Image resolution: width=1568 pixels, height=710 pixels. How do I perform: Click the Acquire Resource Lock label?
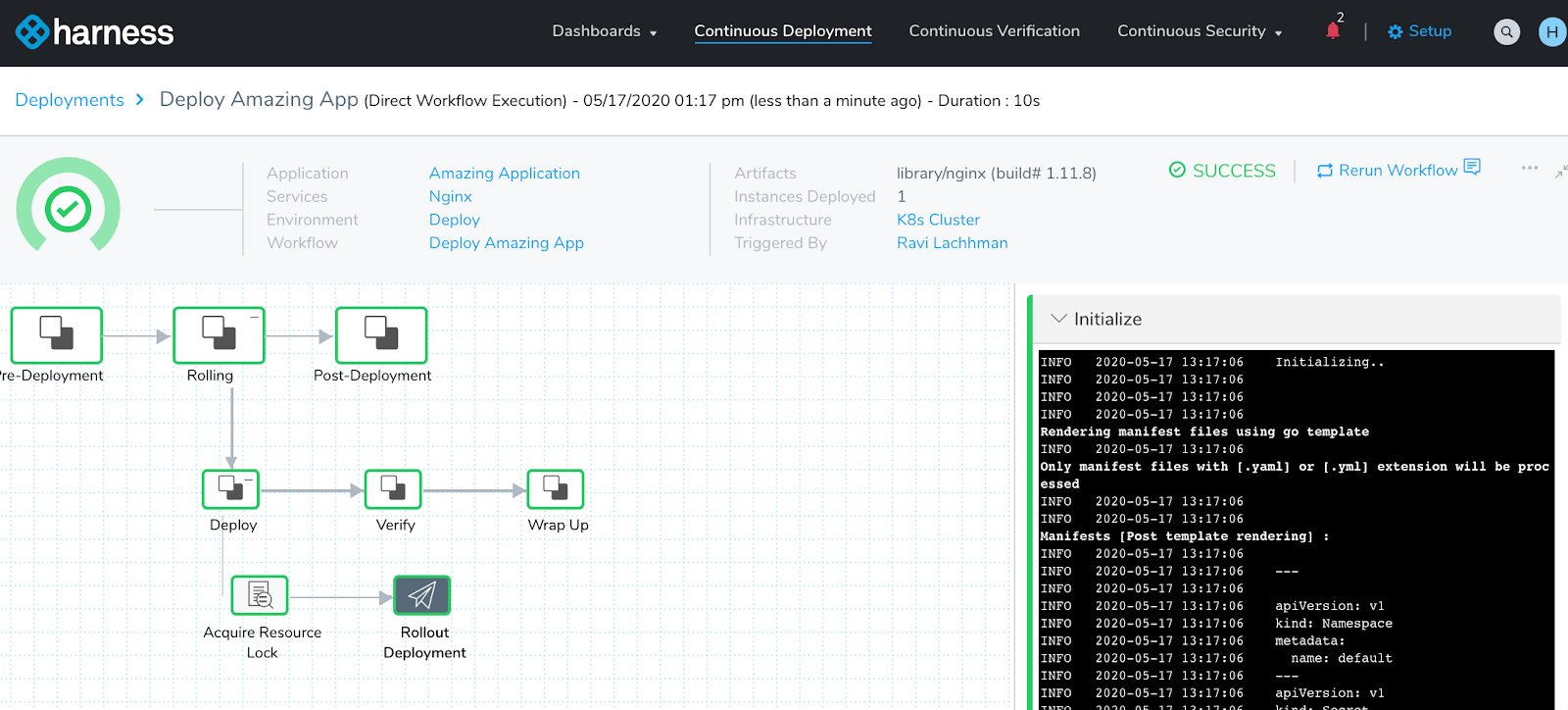coord(263,643)
